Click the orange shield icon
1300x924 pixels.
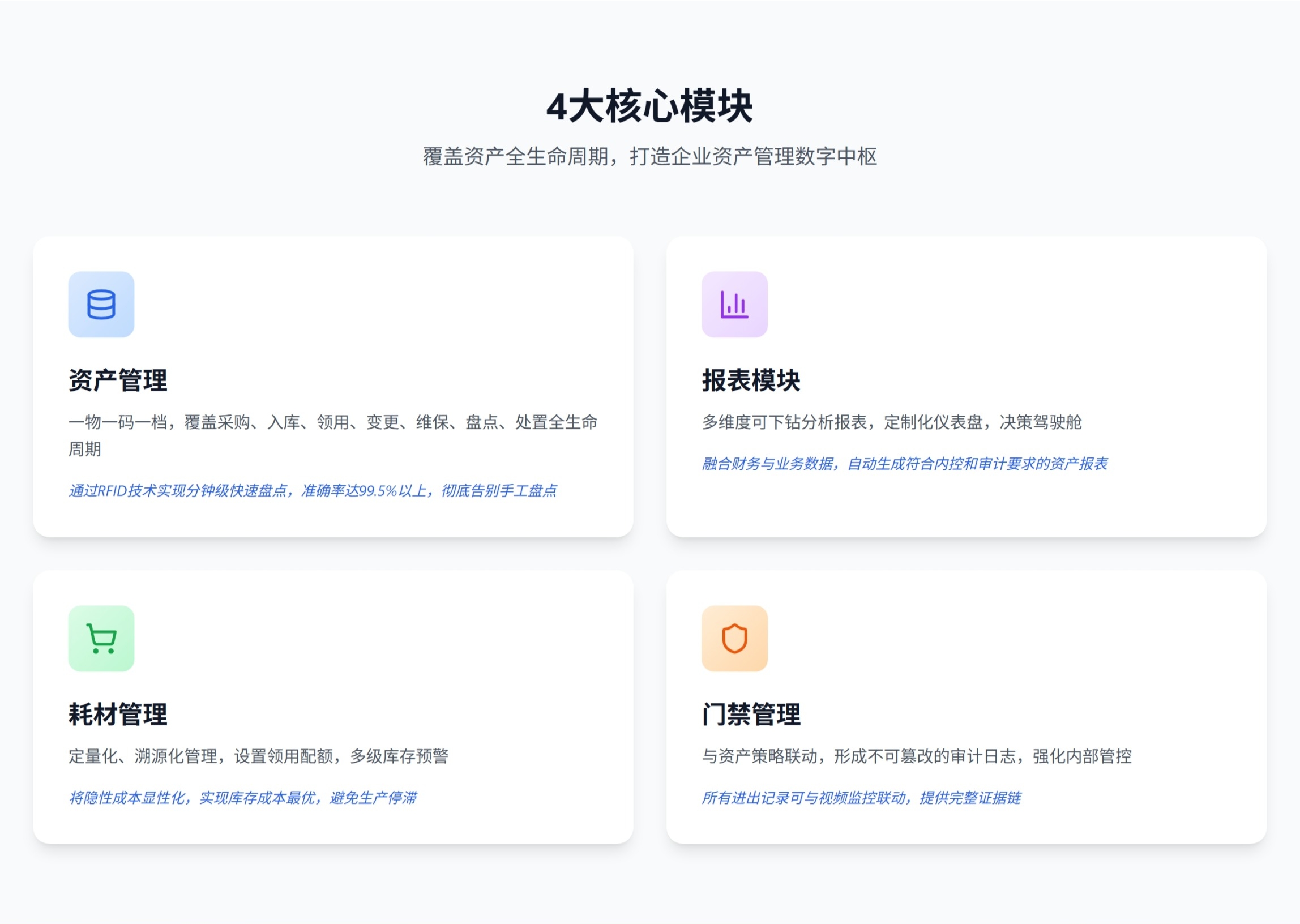734,639
